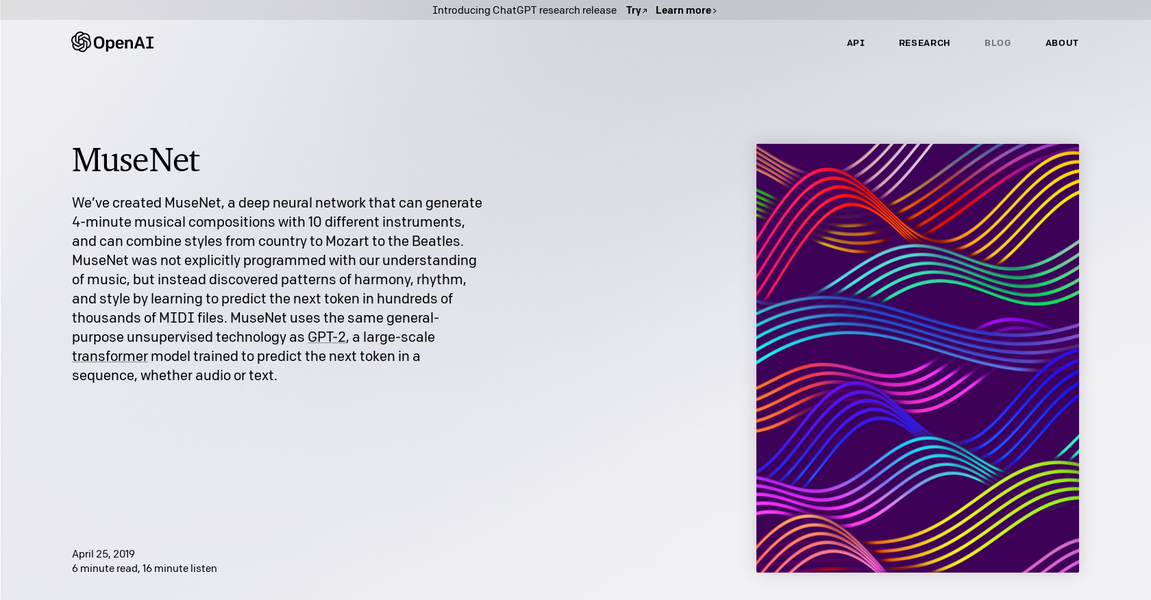The height and width of the screenshot is (600, 1151).
Task: Click the external-link arrow beside Try
Action: (644, 10)
